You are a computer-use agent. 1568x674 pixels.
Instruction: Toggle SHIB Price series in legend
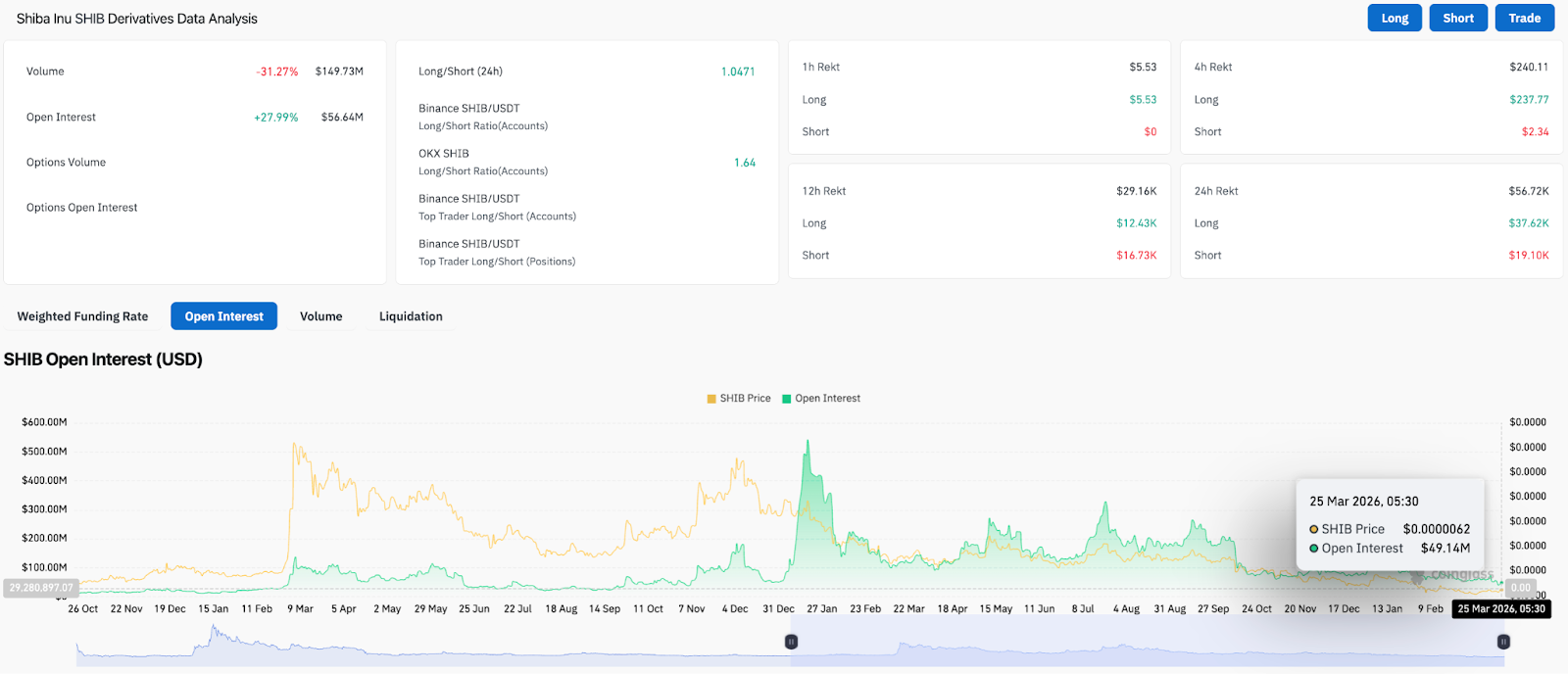745,399
